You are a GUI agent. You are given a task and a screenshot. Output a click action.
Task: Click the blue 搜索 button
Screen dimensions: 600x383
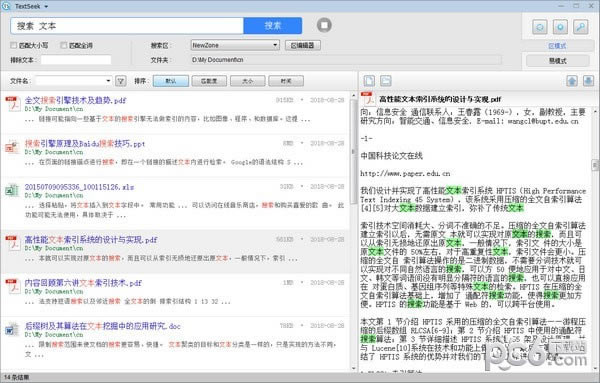[273, 26]
